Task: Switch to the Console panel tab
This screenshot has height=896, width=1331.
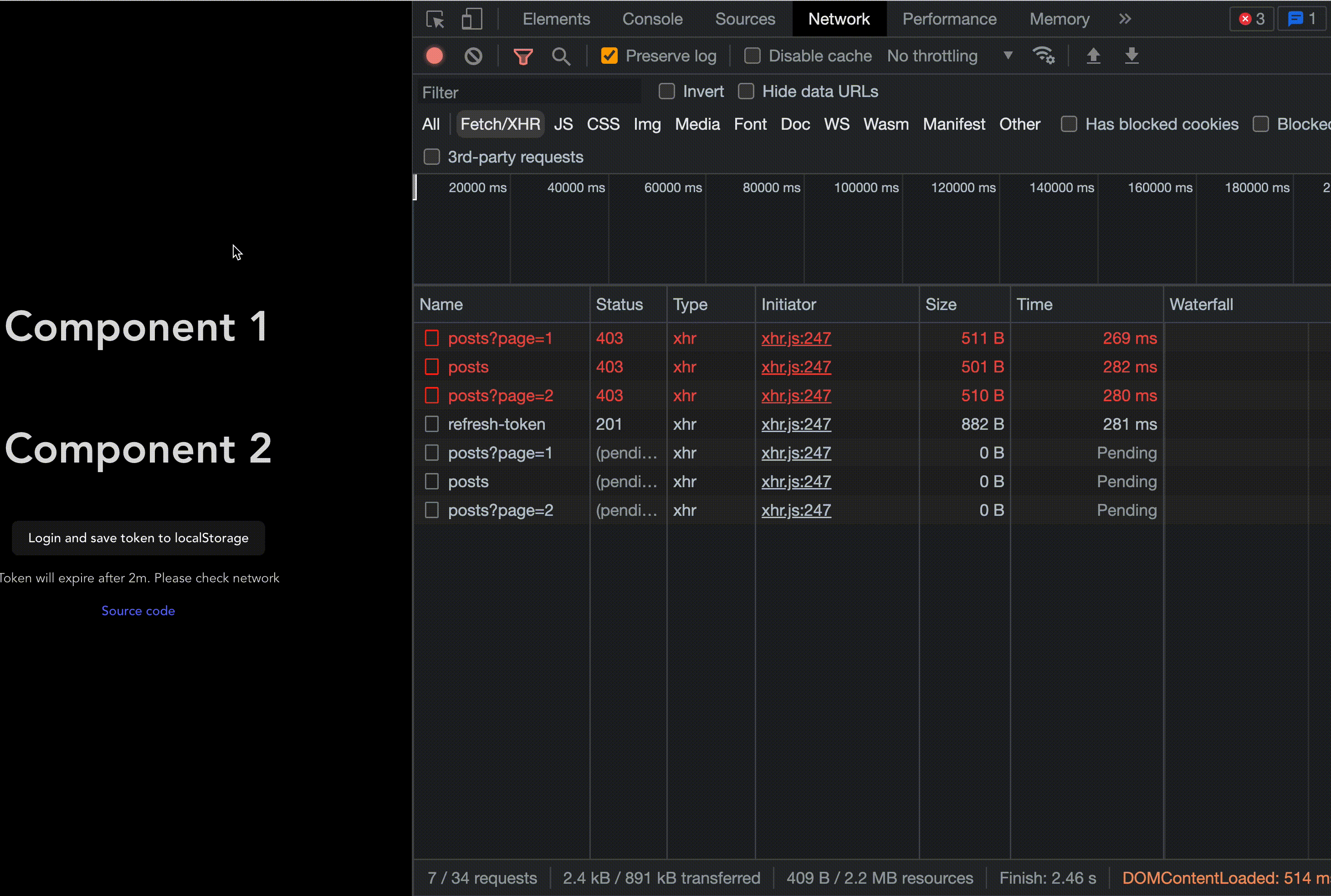Action: tap(651, 19)
